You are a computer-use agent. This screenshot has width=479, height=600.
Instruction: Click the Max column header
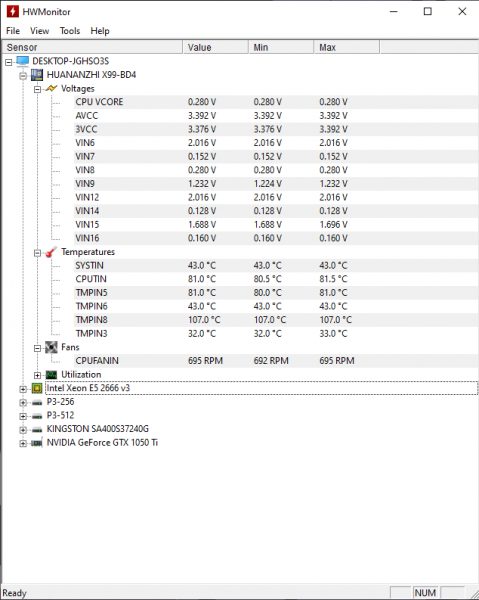347,47
